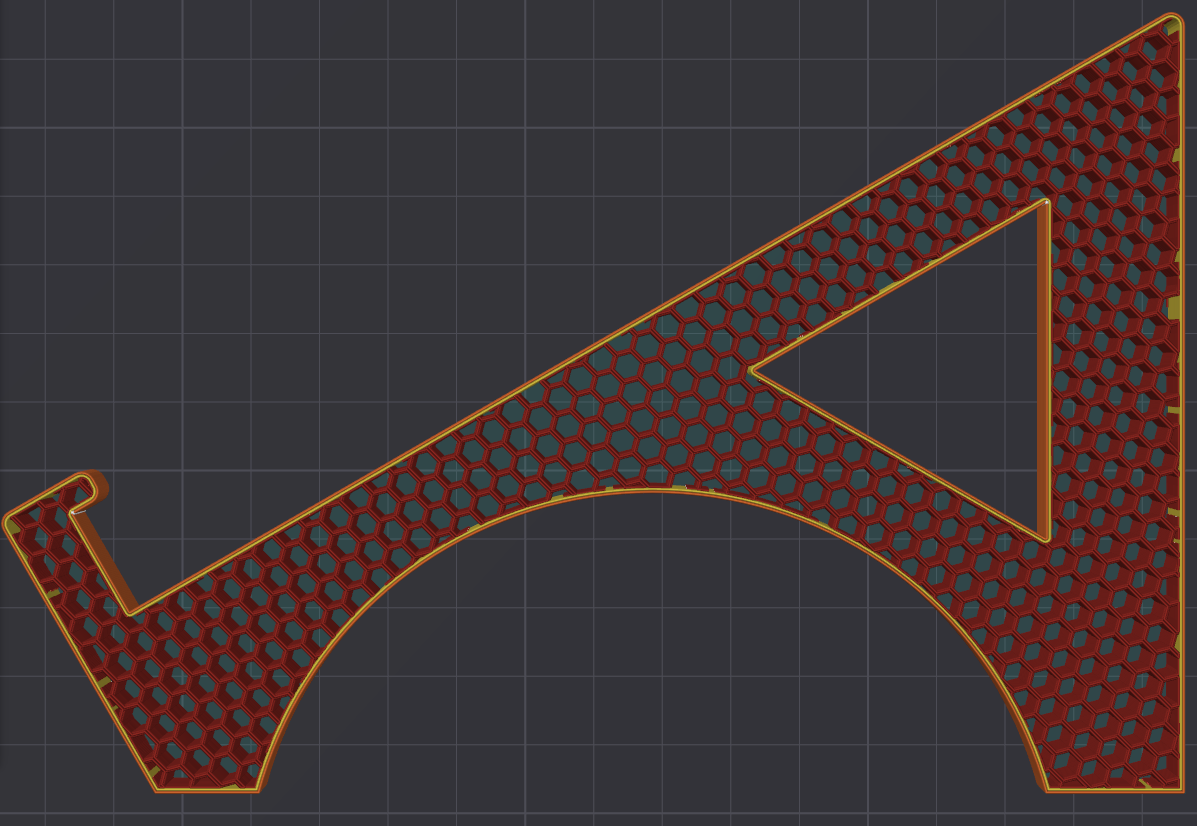The height and width of the screenshot is (826, 1197).
Task: Click the bottom-right corner of the triangular cutout
Action: [x=1045, y=539]
